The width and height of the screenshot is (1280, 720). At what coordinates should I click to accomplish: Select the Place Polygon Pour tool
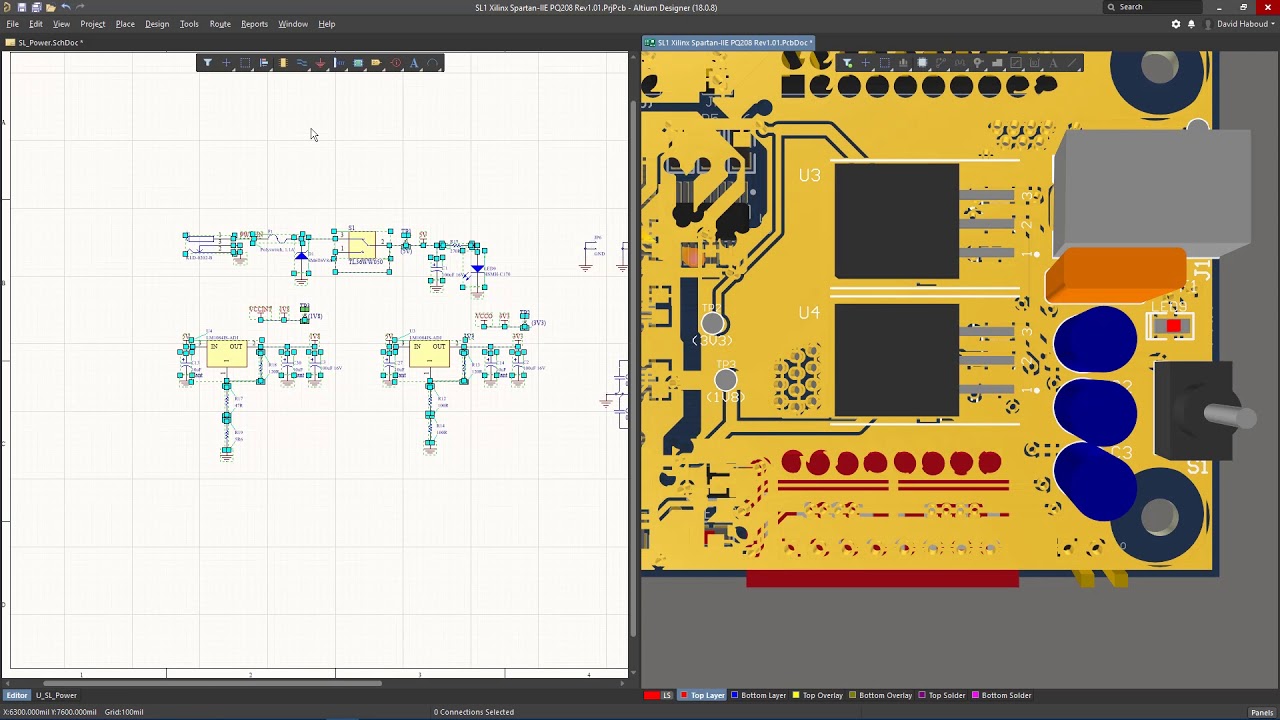pos(997,63)
